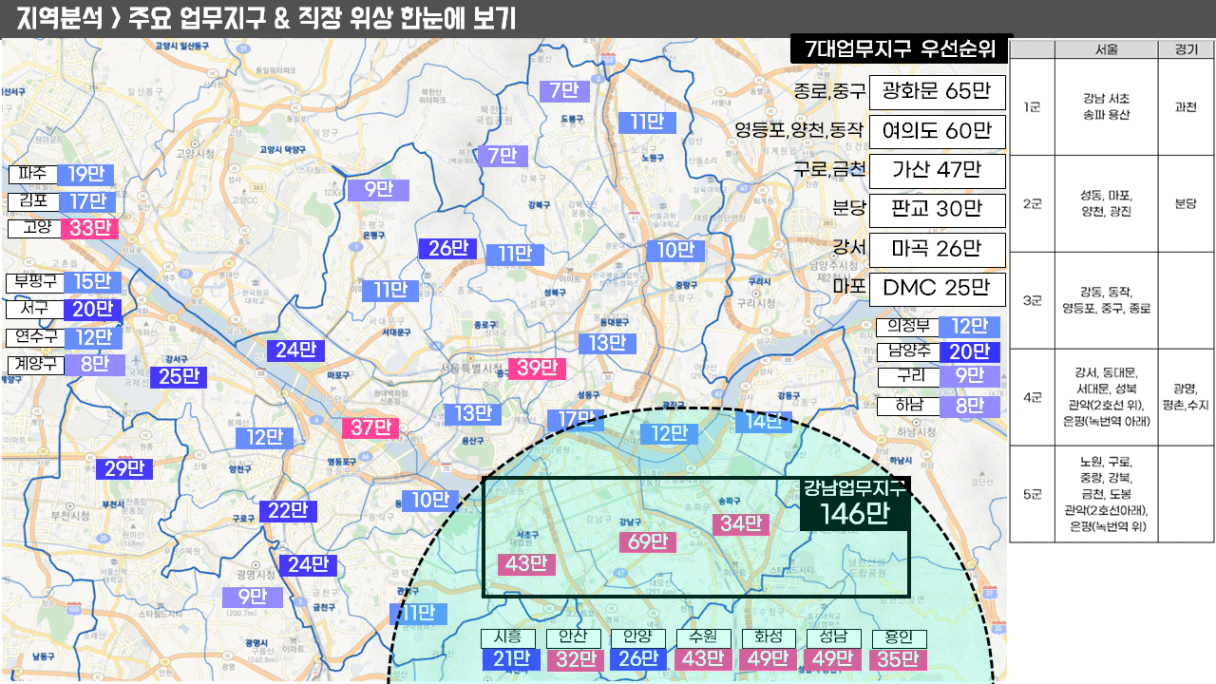Select the 경기 column header in table

1185,50
